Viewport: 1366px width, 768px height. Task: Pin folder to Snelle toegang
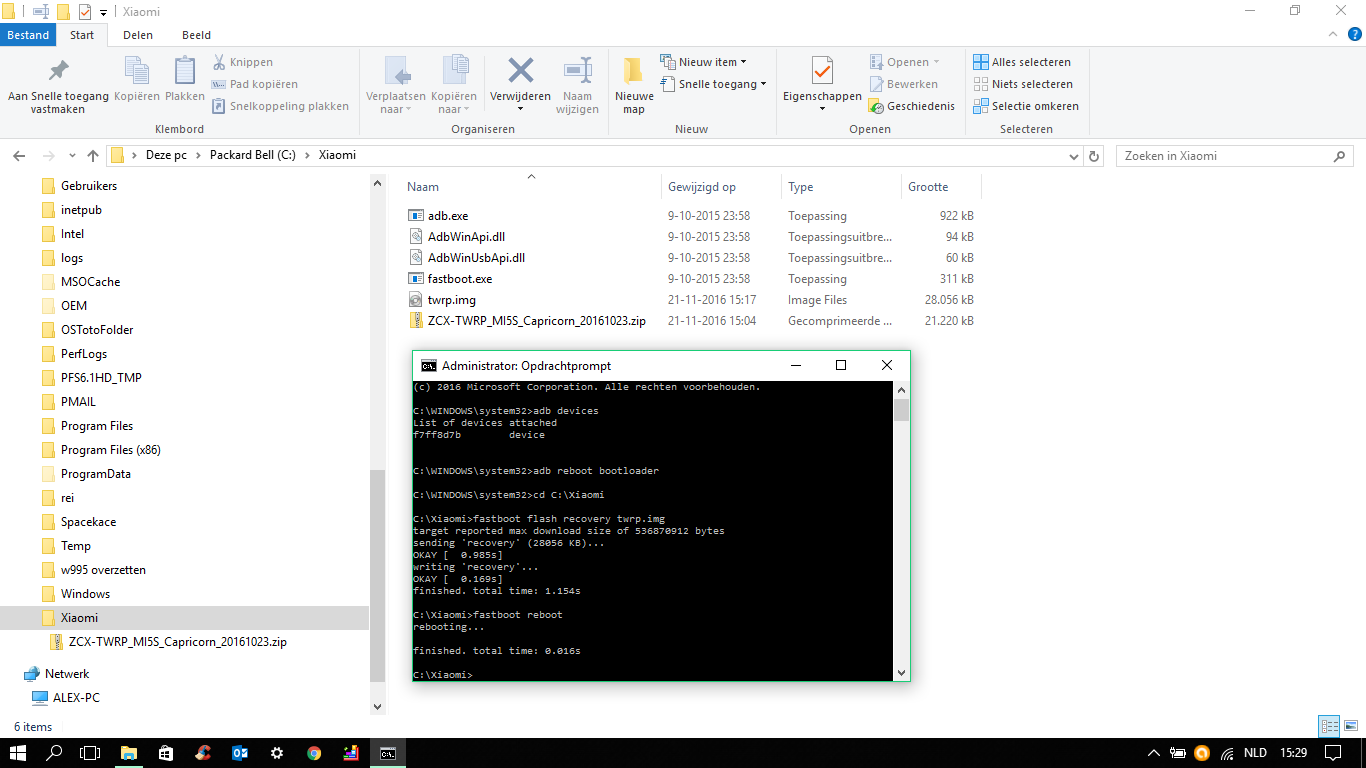58,86
